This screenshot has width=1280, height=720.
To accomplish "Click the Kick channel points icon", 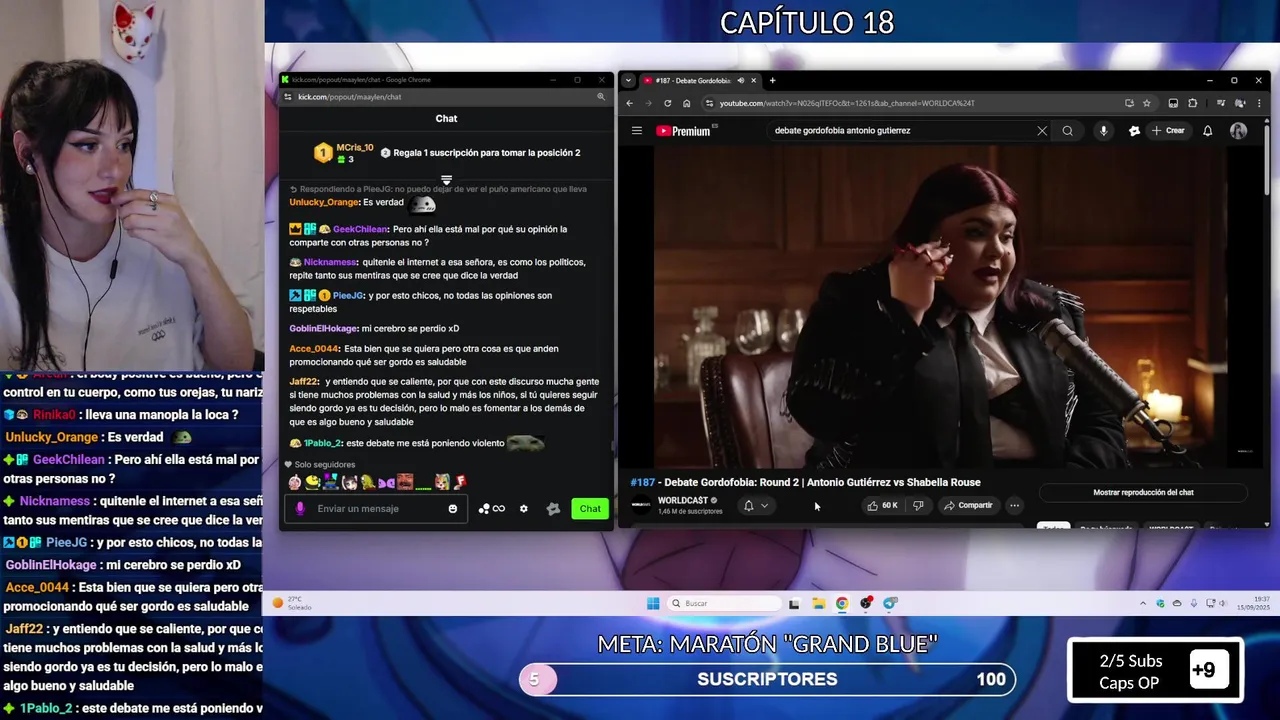I will click(x=491, y=509).
